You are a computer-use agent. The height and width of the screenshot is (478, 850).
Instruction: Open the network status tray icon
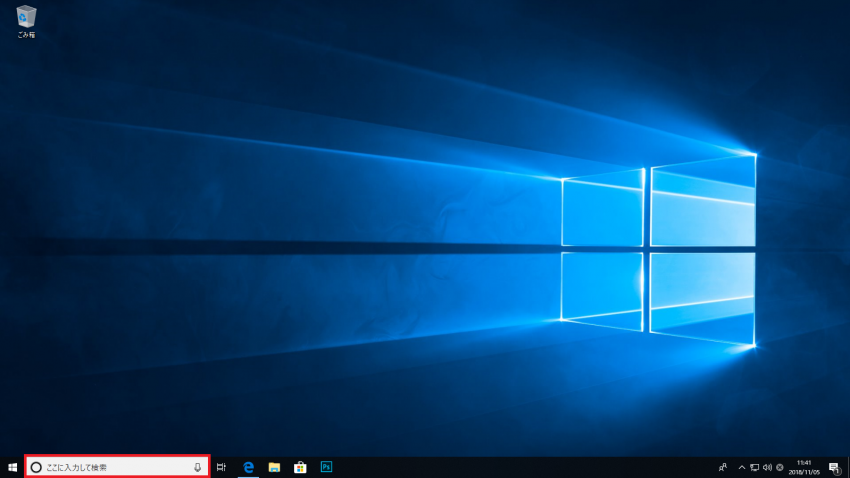tap(755, 467)
